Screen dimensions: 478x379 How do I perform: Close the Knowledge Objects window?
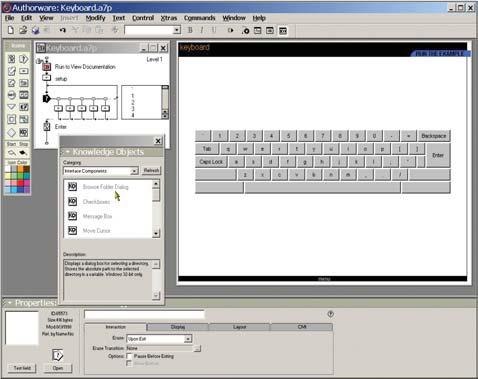coord(158,141)
